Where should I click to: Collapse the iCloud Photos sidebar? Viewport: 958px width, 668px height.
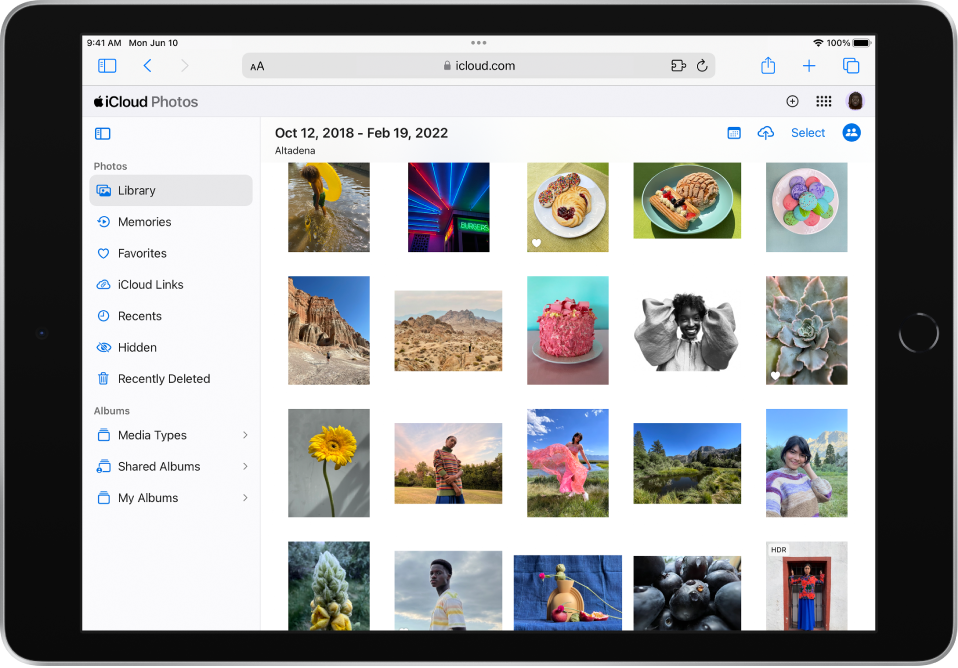point(103,133)
